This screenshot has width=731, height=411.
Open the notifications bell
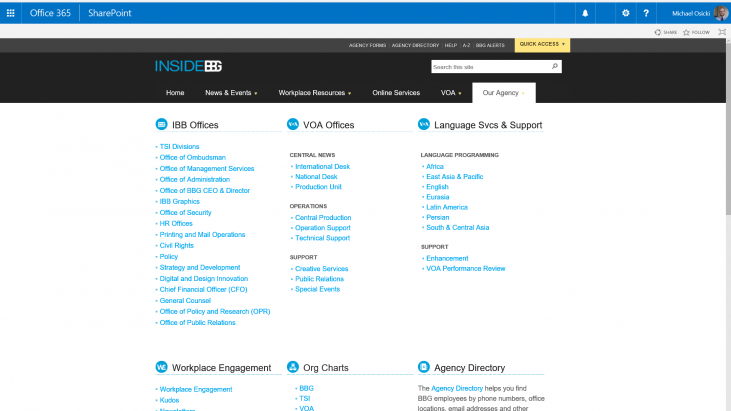tap(585, 13)
